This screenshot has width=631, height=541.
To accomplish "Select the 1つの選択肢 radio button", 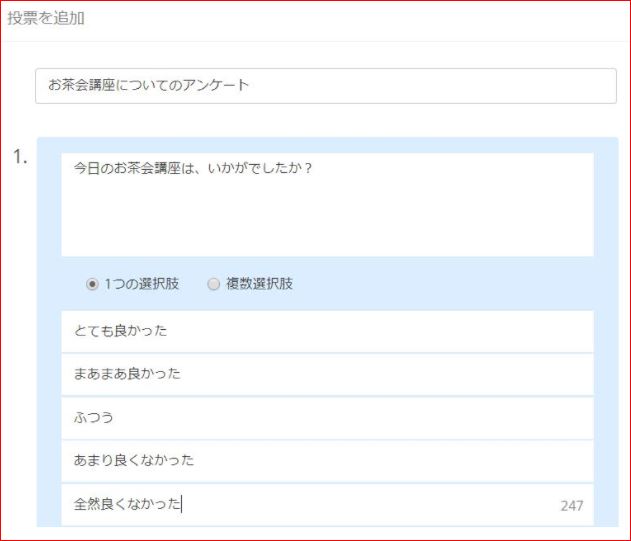I will click(x=93, y=284).
